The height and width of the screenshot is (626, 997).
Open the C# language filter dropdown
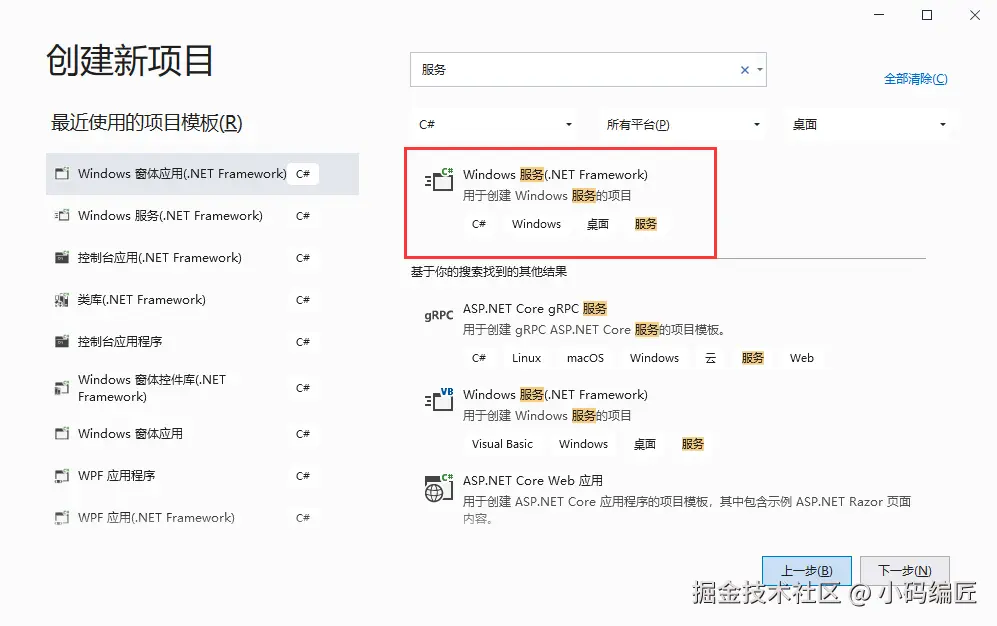495,125
